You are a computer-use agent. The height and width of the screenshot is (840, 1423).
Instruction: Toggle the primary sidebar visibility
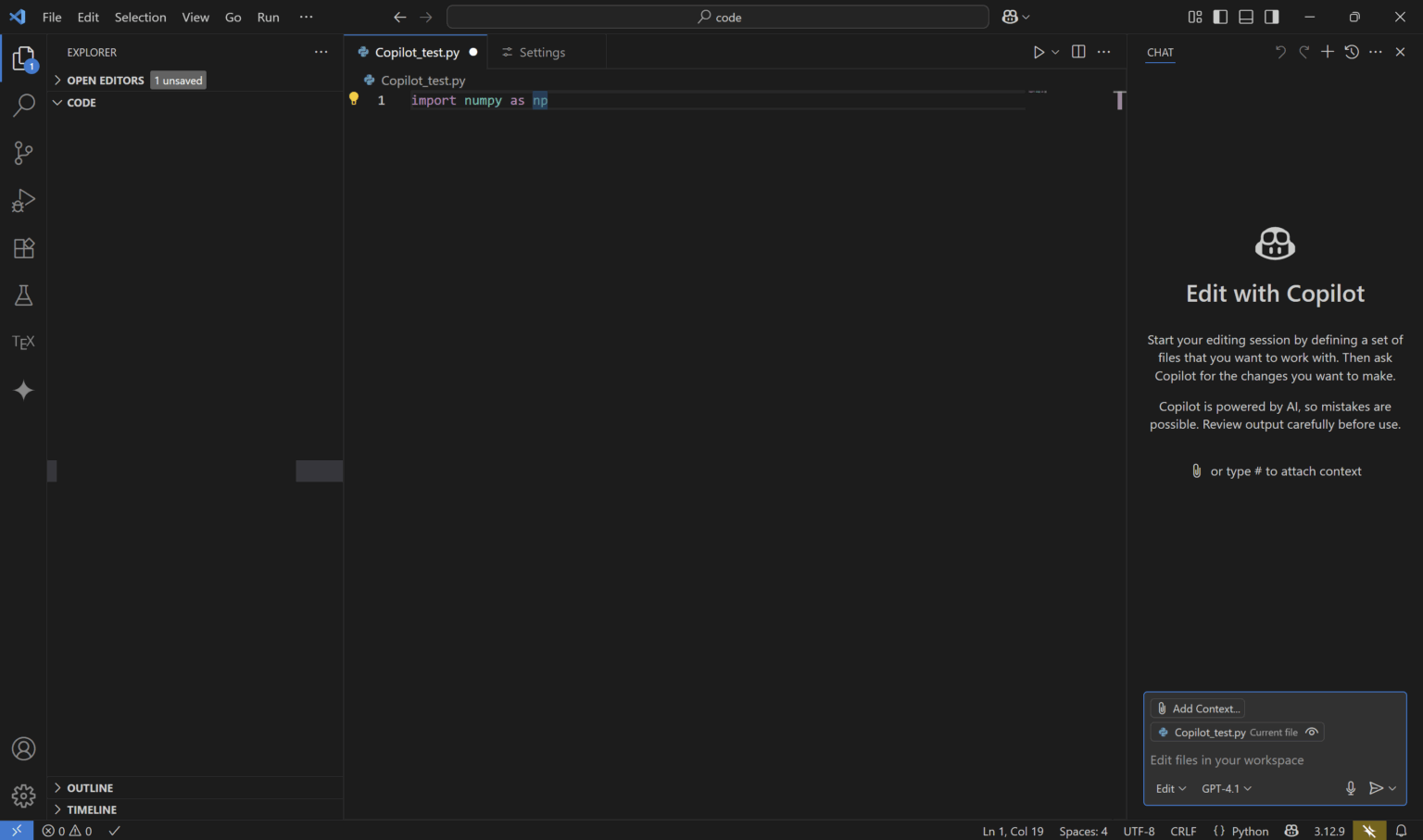click(x=1220, y=17)
